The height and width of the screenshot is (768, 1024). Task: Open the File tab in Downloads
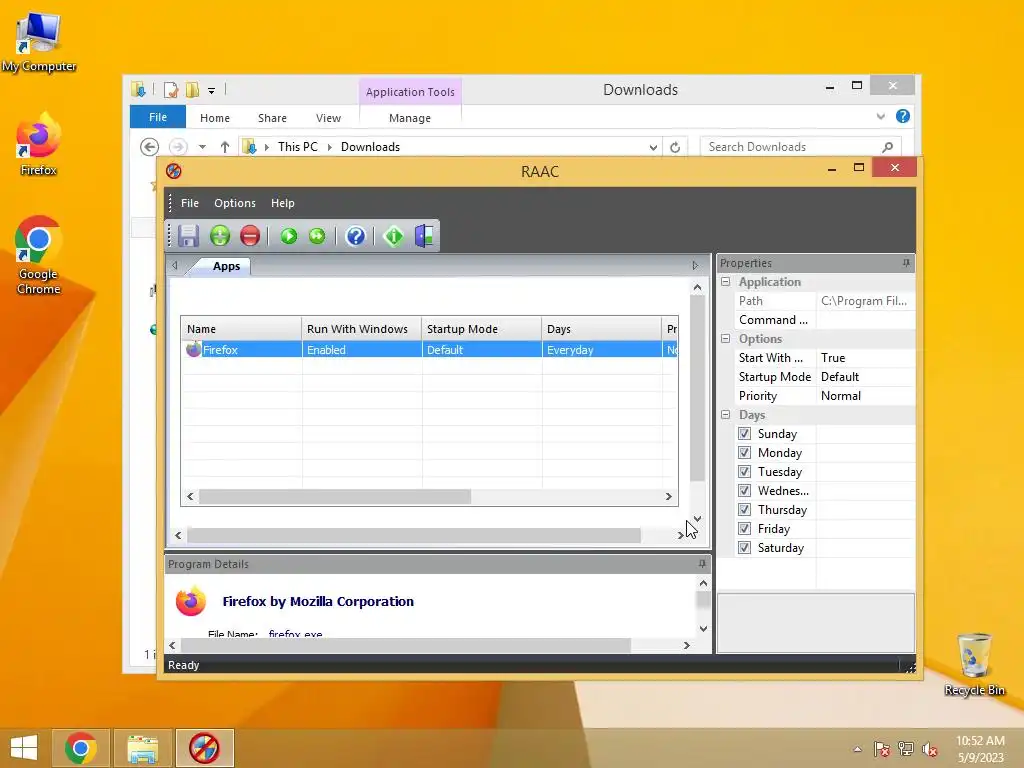point(158,117)
